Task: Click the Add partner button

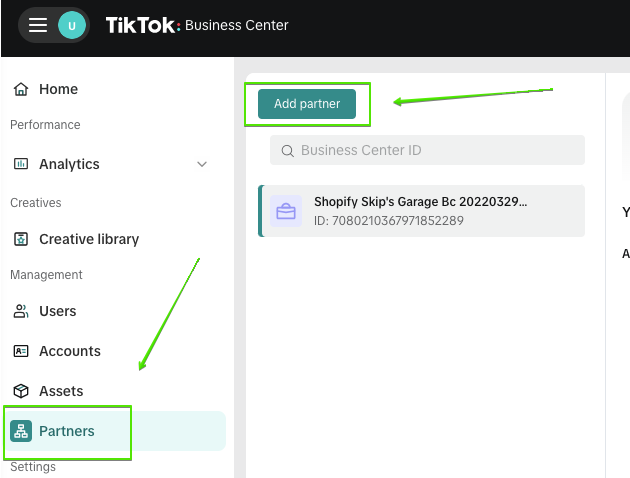Action: click(307, 104)
